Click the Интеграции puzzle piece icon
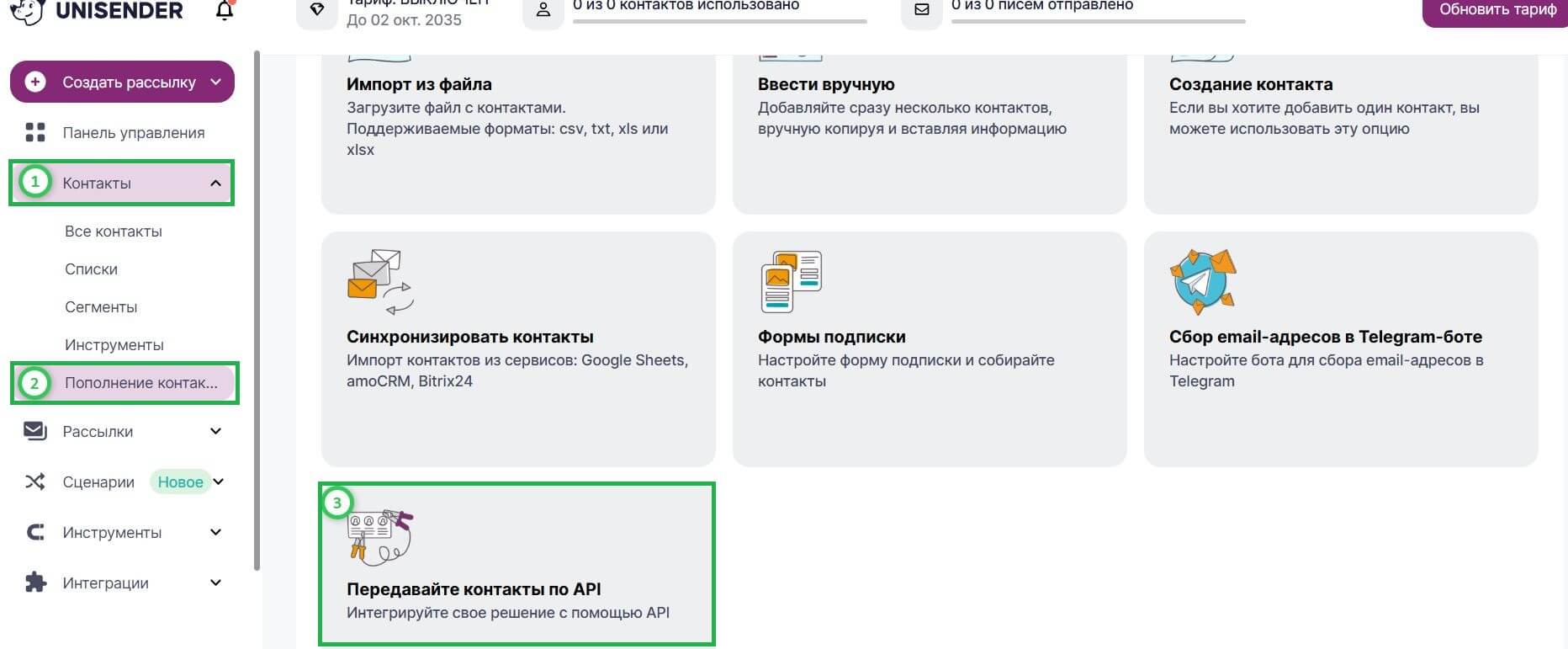 (35, 583)
